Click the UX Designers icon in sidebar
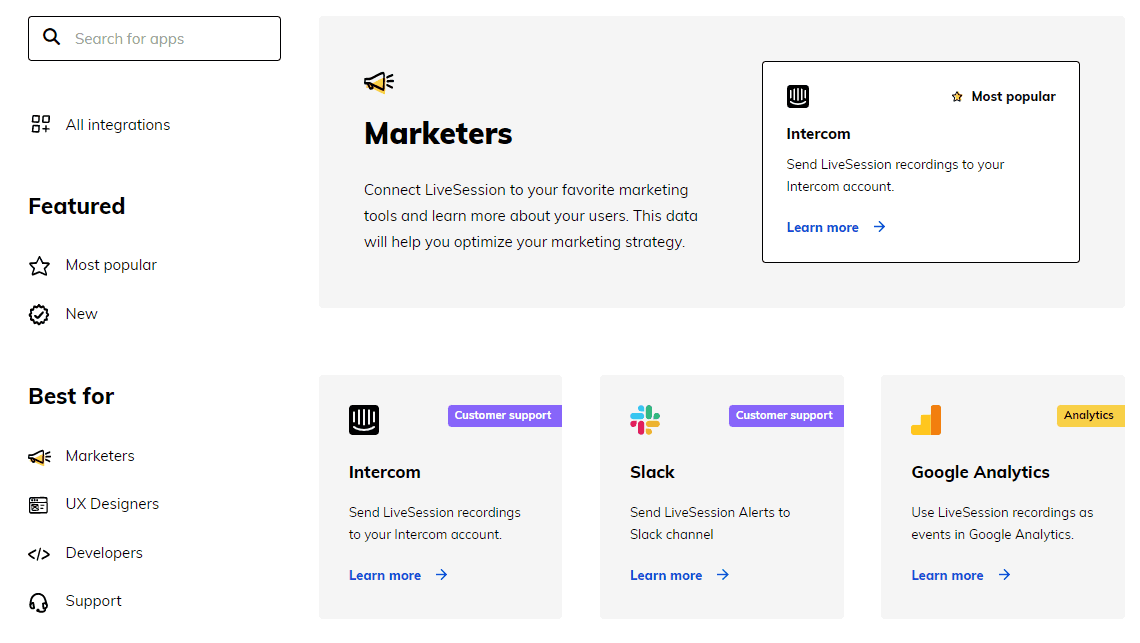 [39, 505]
